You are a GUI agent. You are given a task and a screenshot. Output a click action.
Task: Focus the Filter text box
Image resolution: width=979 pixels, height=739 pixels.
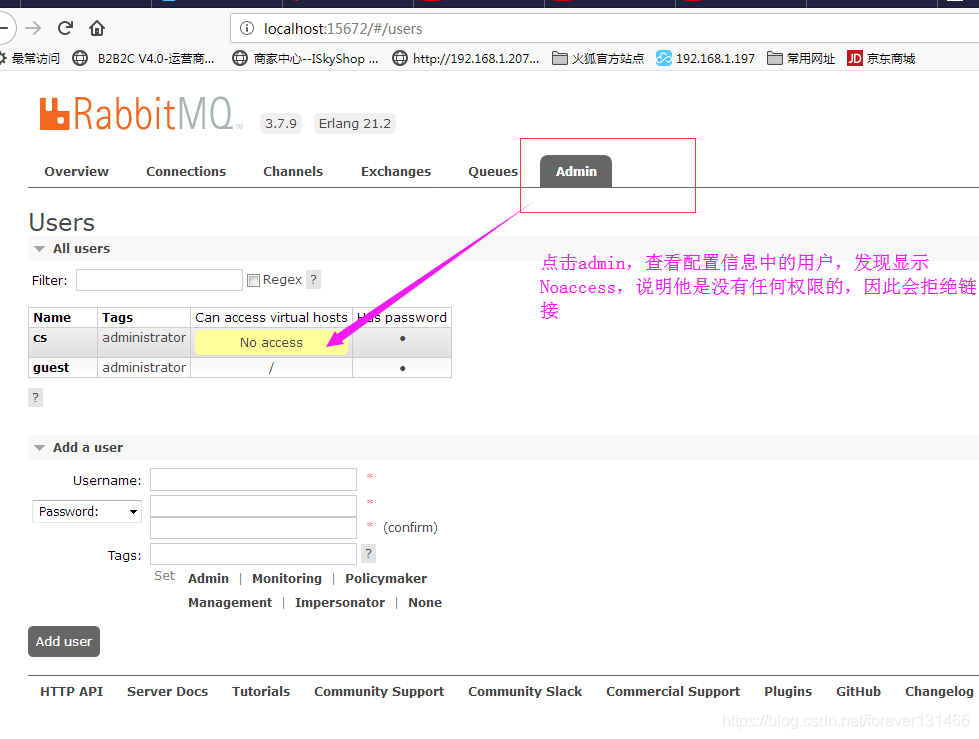pyautogui.click(x=159, y=280)
